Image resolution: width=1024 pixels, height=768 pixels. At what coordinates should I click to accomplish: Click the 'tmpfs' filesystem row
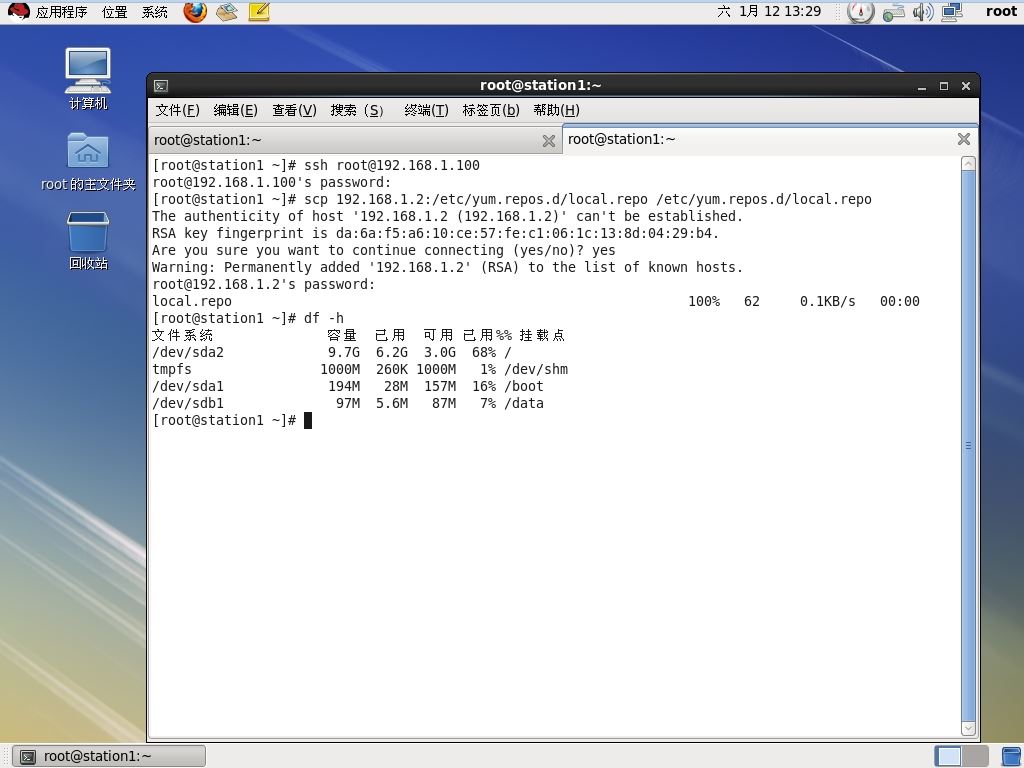[360, 370]
